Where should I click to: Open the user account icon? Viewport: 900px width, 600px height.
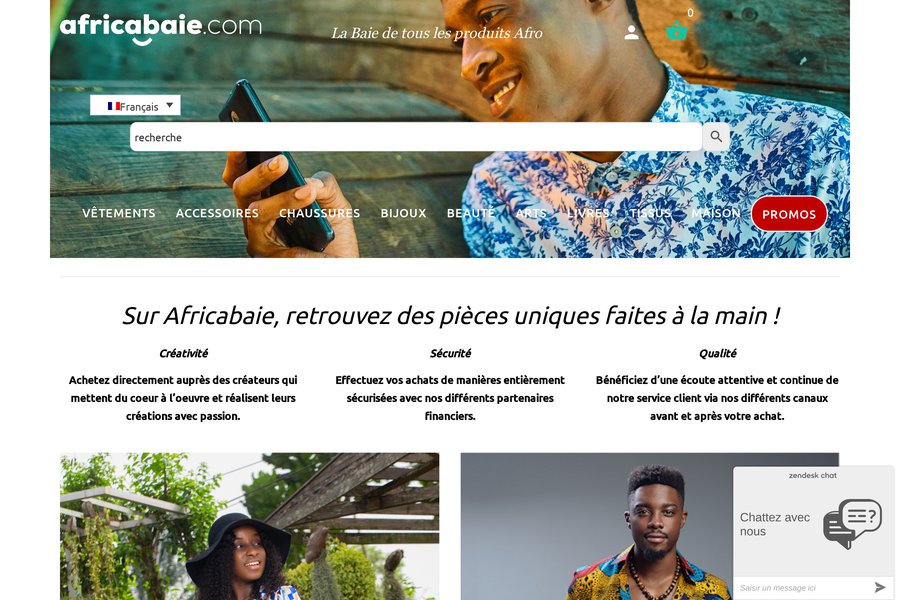click(631, 32)
